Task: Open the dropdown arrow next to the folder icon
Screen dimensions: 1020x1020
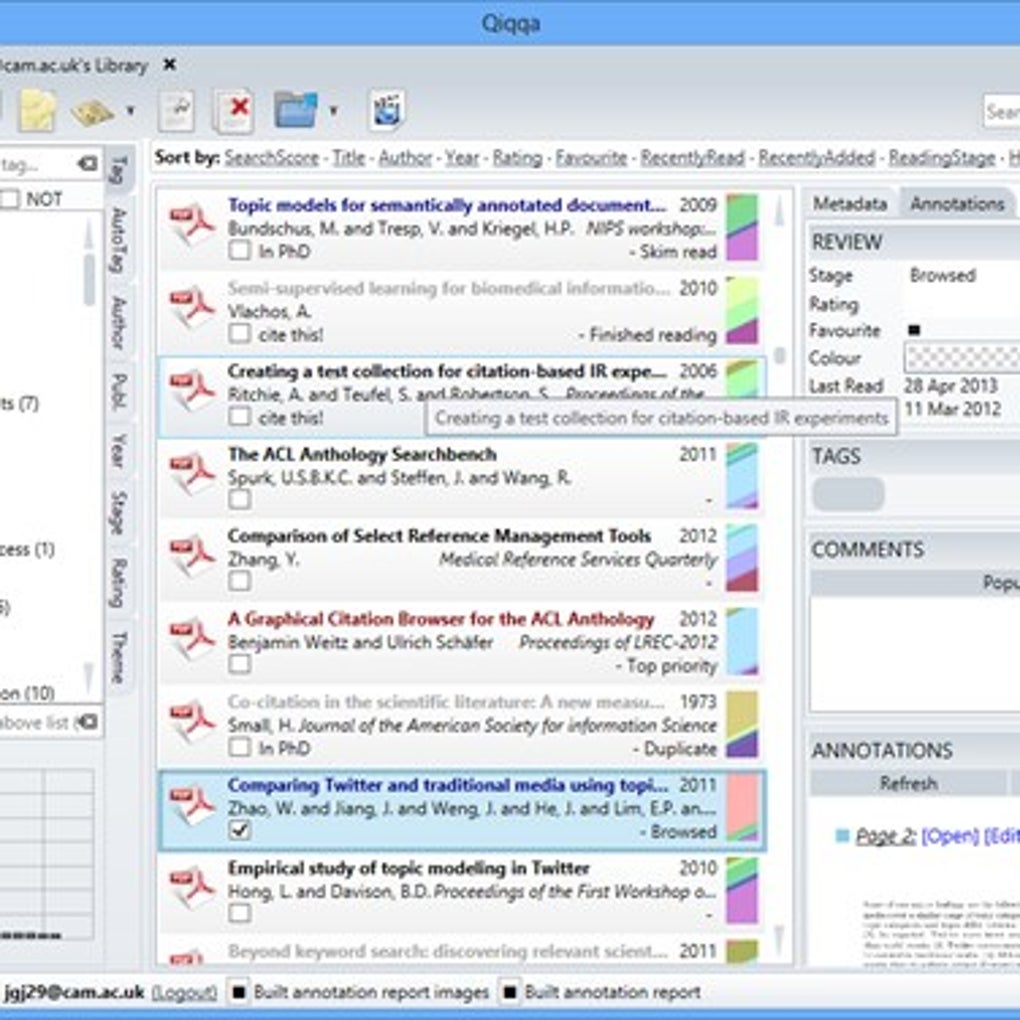Action: coord(333,108)
